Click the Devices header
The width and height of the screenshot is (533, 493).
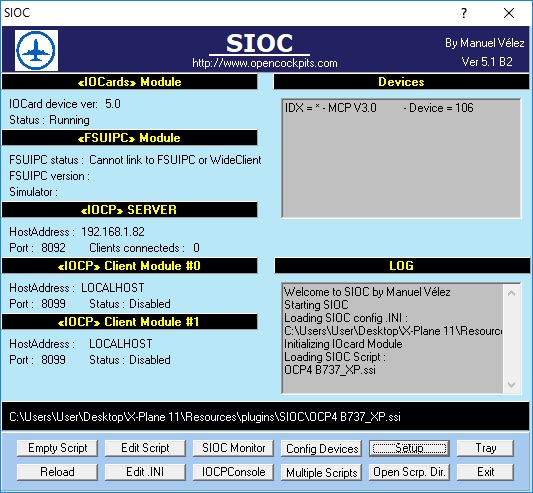tap(401, 82)
